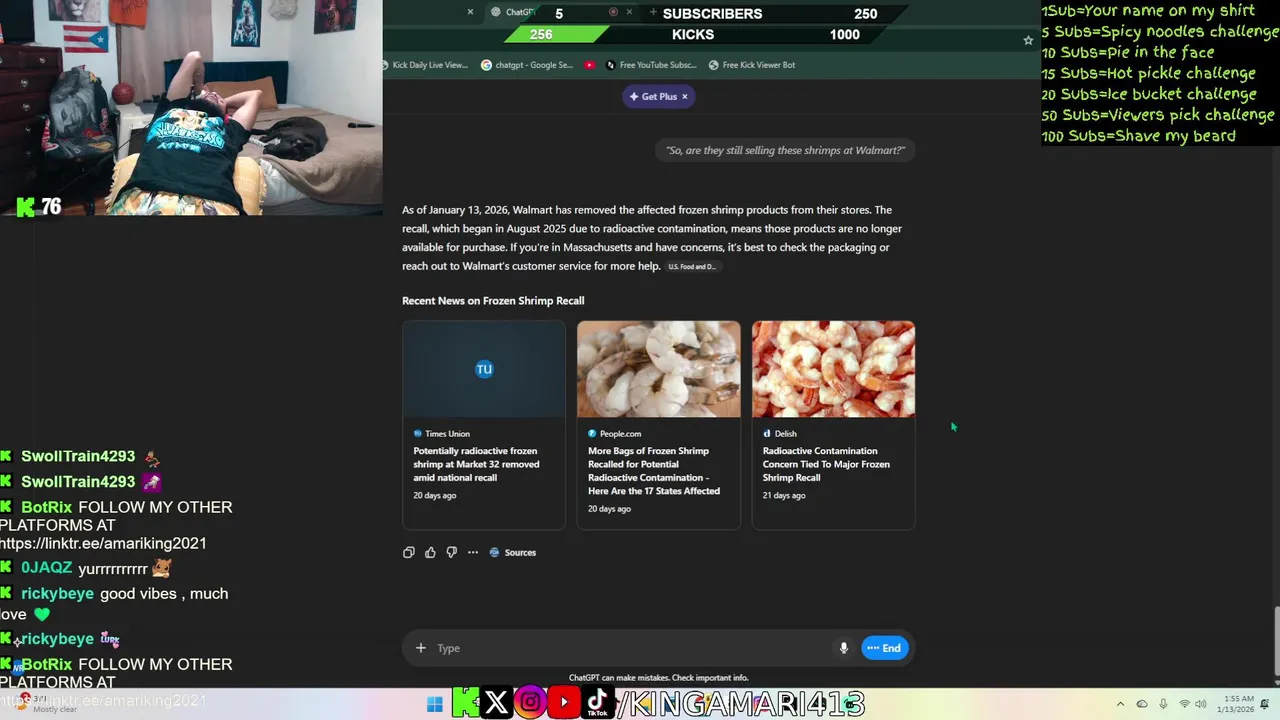Close the ChatGPT browser tab

click(629, 12)
